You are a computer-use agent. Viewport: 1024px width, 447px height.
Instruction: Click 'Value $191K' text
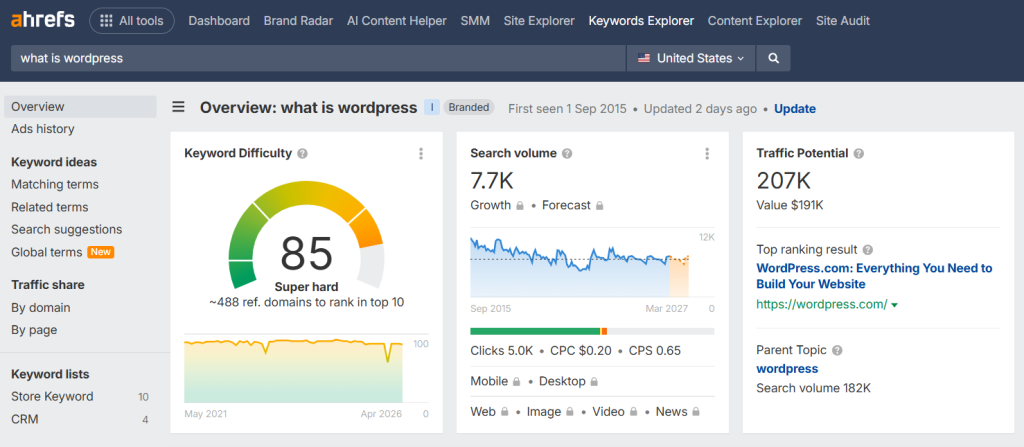click(x=790, y=205)
